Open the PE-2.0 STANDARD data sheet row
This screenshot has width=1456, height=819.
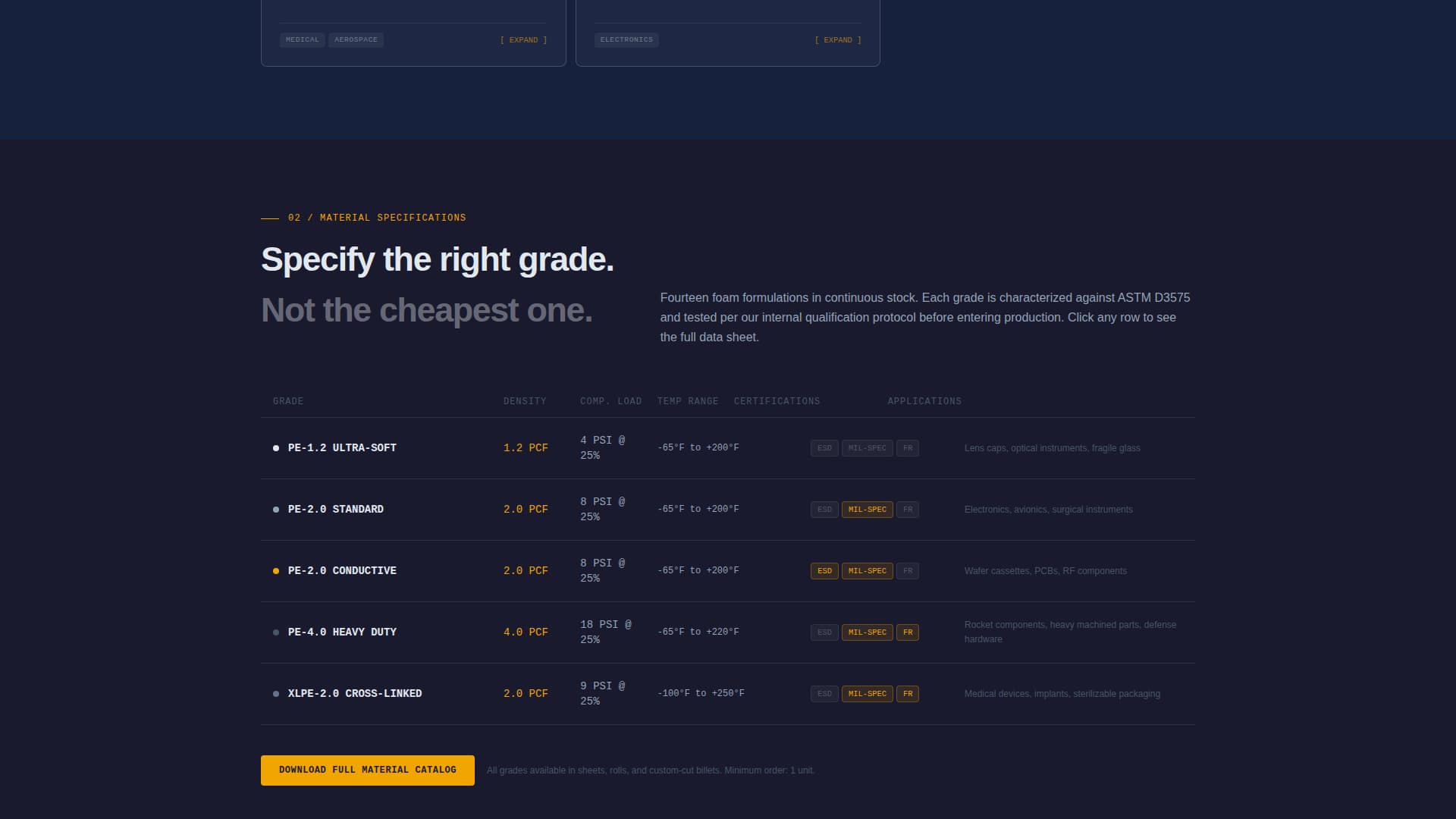tap(334, 509)
